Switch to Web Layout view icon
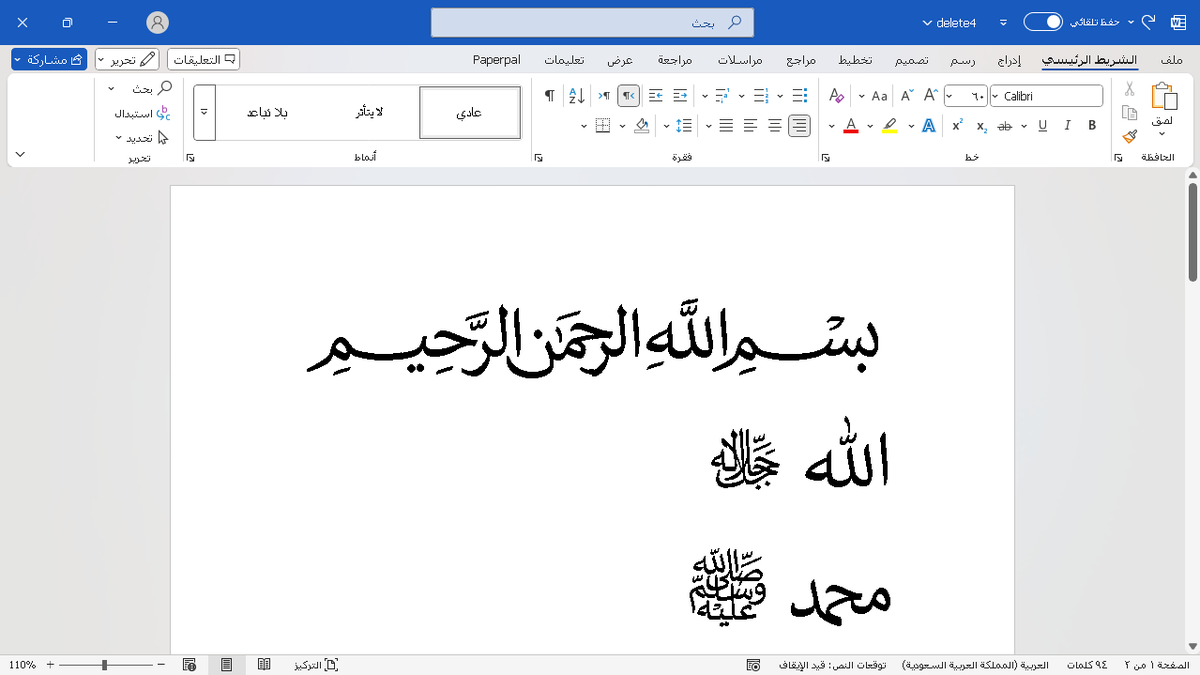Screen dimensions: 1200x675 [189, 664]
